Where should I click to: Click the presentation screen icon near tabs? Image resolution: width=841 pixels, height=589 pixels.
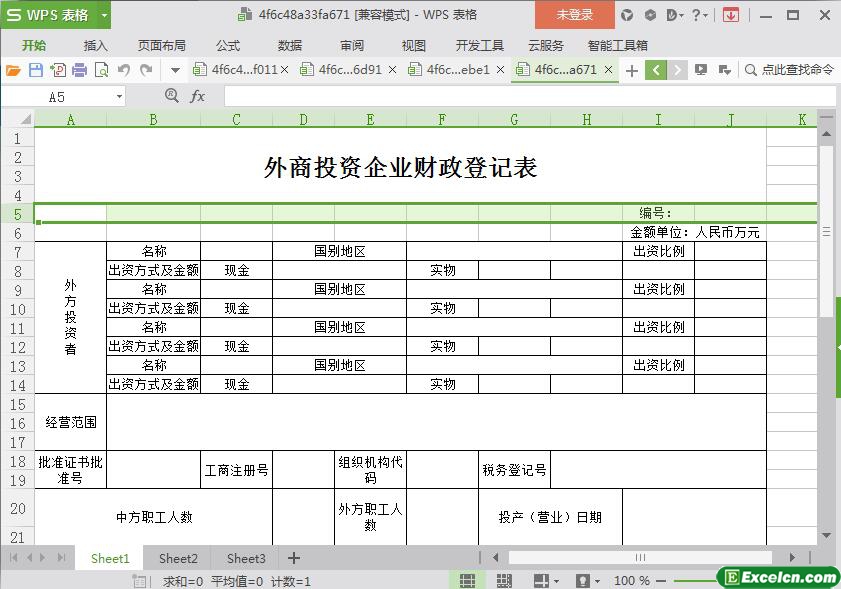pyautogui.click(x=700, y=70)
